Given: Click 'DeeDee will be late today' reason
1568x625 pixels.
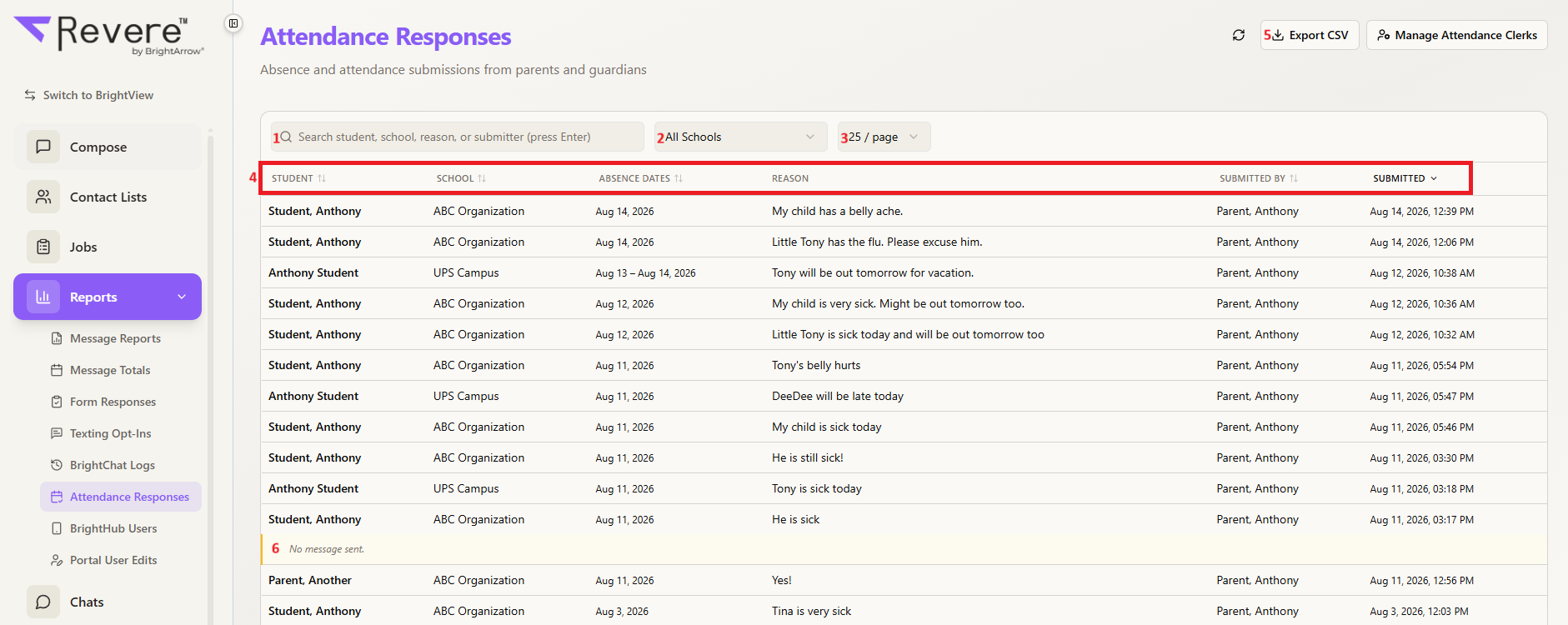Looking at the screenshot, I should [x=838, y=397].
